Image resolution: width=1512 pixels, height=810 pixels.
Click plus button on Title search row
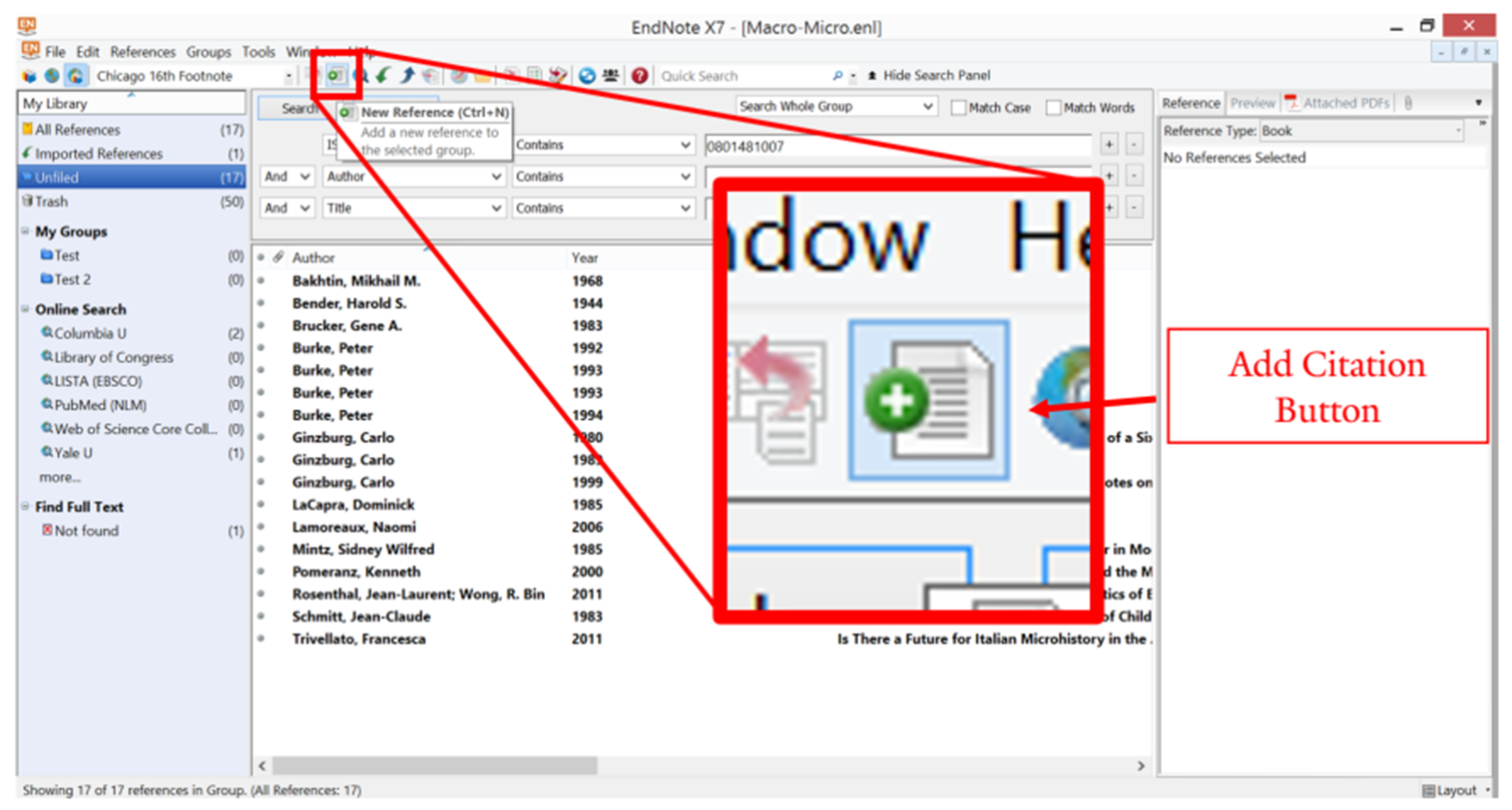tap(1109, 207)
